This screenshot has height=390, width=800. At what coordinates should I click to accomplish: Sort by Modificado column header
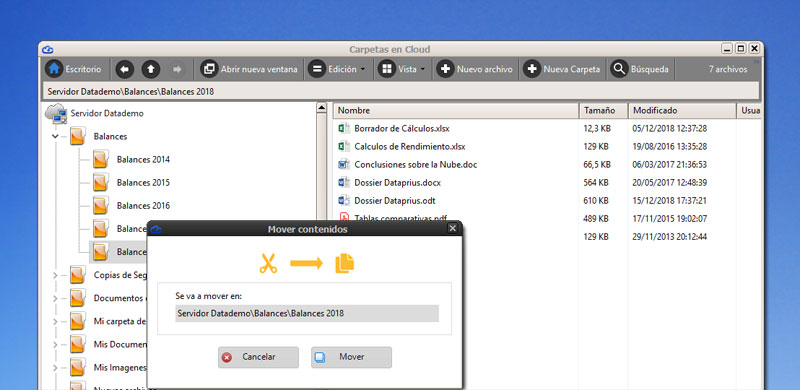click(x=682, y=110)
